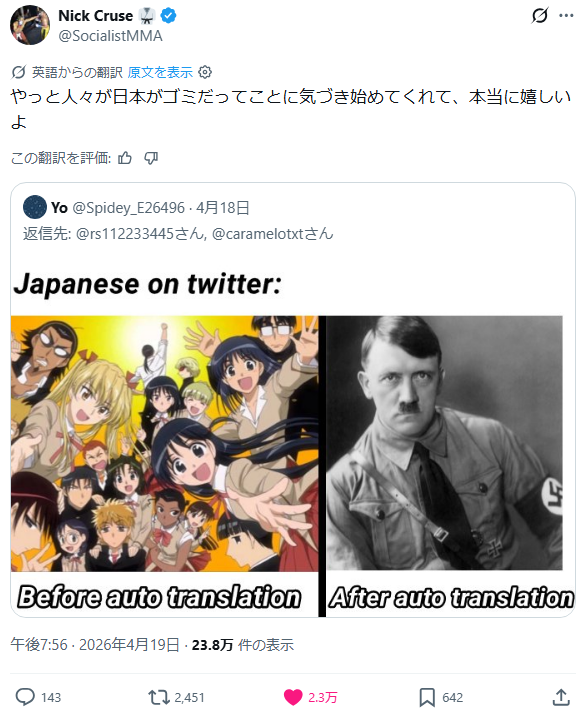Rate the translation with thumbs down
The height and width of the screenshot is (714, 582).
pyautogui.click(x=151, y=158)
